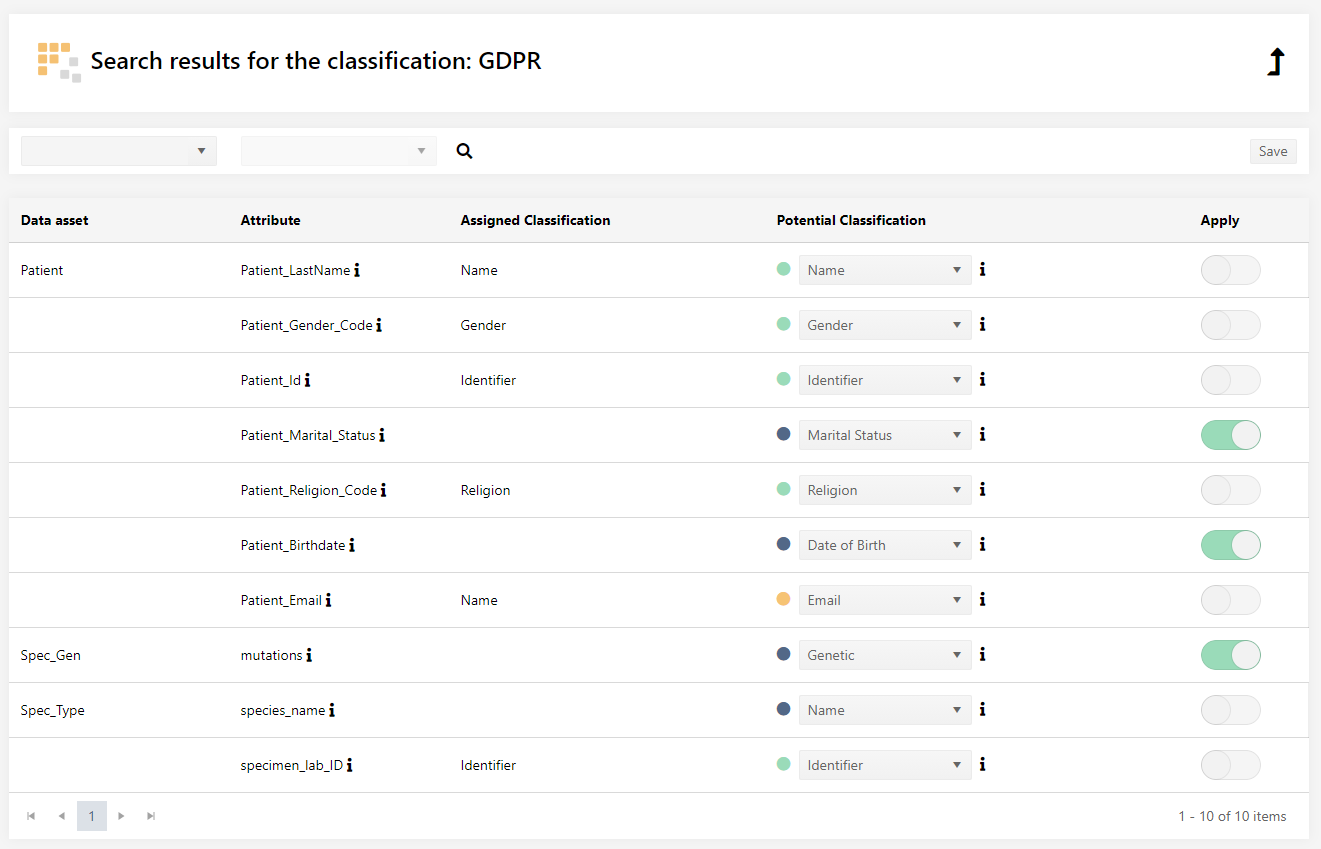Click info icon next to specimen_lab_ID

point(349,765)
